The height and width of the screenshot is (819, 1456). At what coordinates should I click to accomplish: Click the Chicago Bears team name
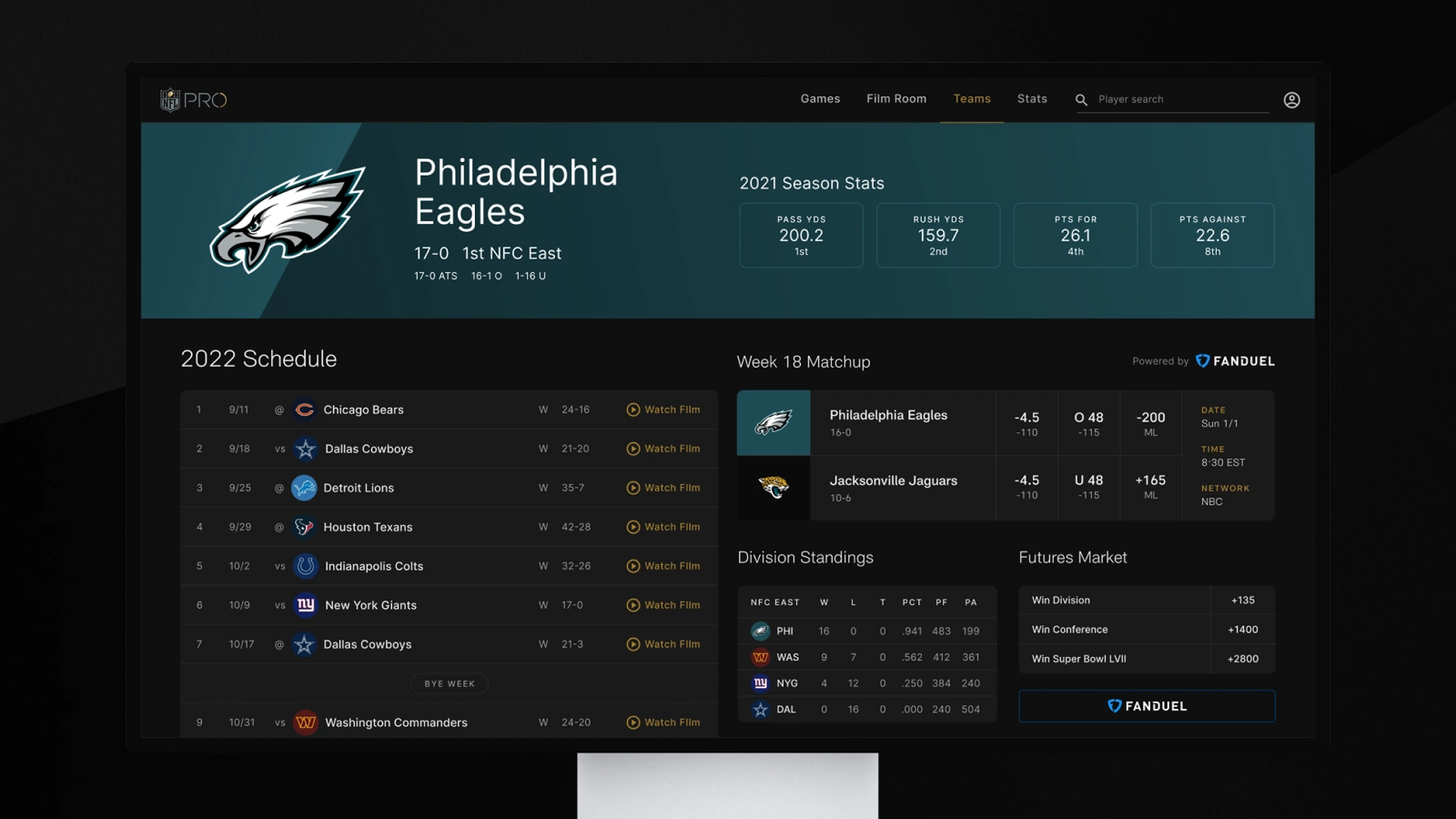click(363, 409)
